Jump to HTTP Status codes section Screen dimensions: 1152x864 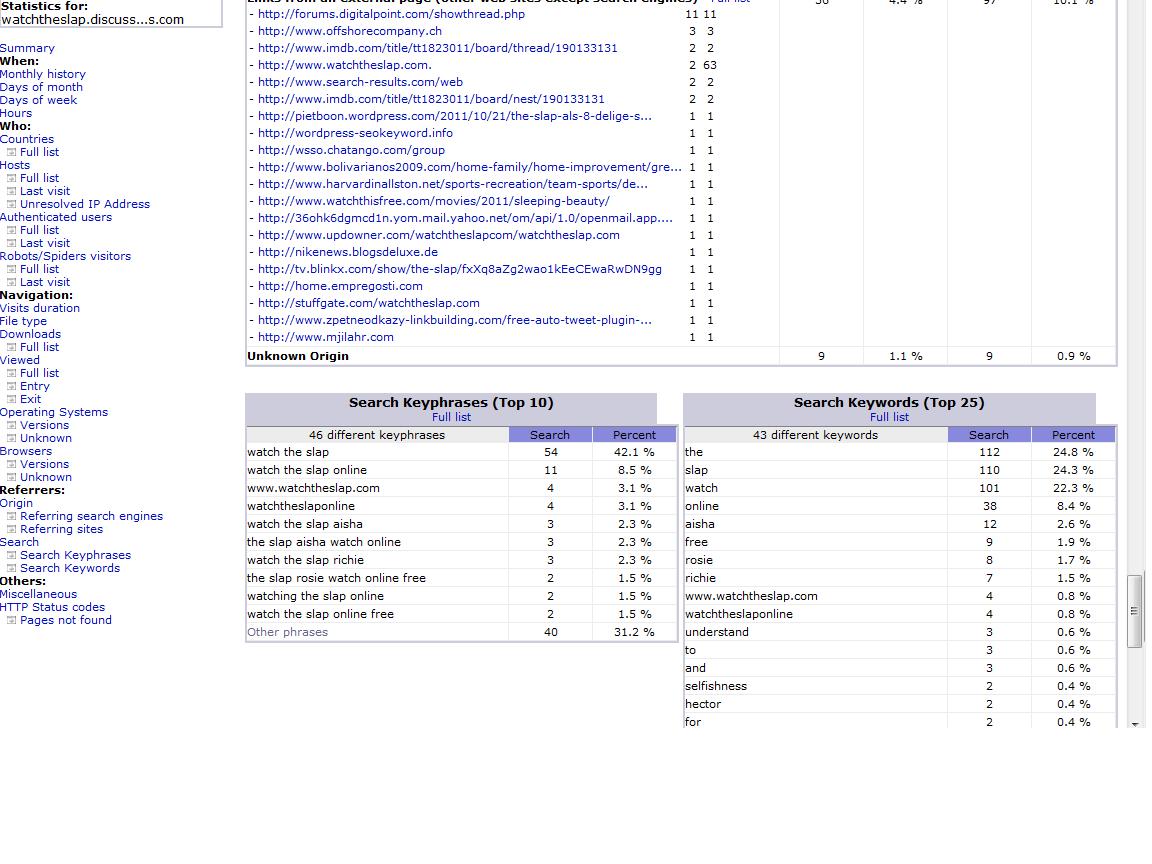pyautogui.click(x=52, y=607)
